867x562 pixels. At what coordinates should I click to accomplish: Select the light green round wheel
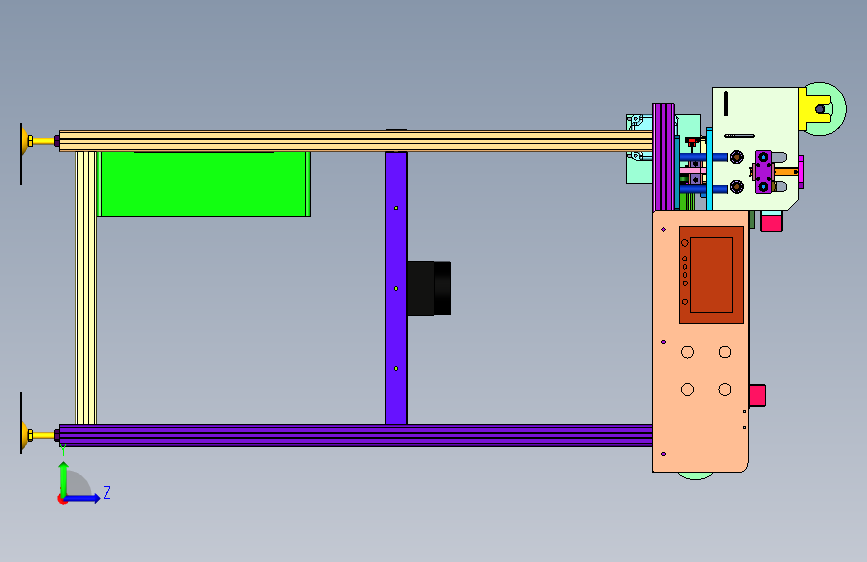(837, 109)
